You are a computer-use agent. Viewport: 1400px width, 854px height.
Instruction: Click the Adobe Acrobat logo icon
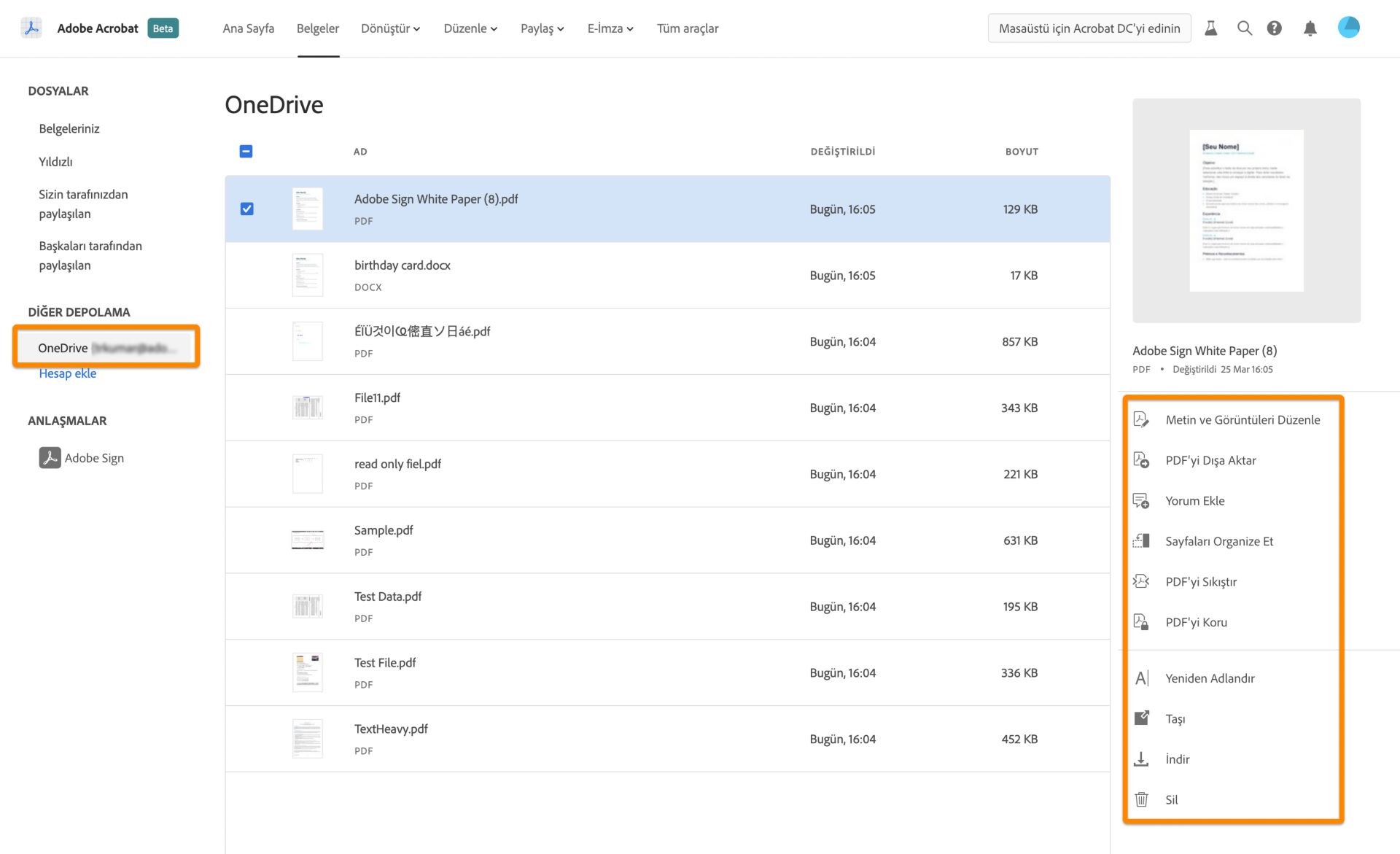31,28
